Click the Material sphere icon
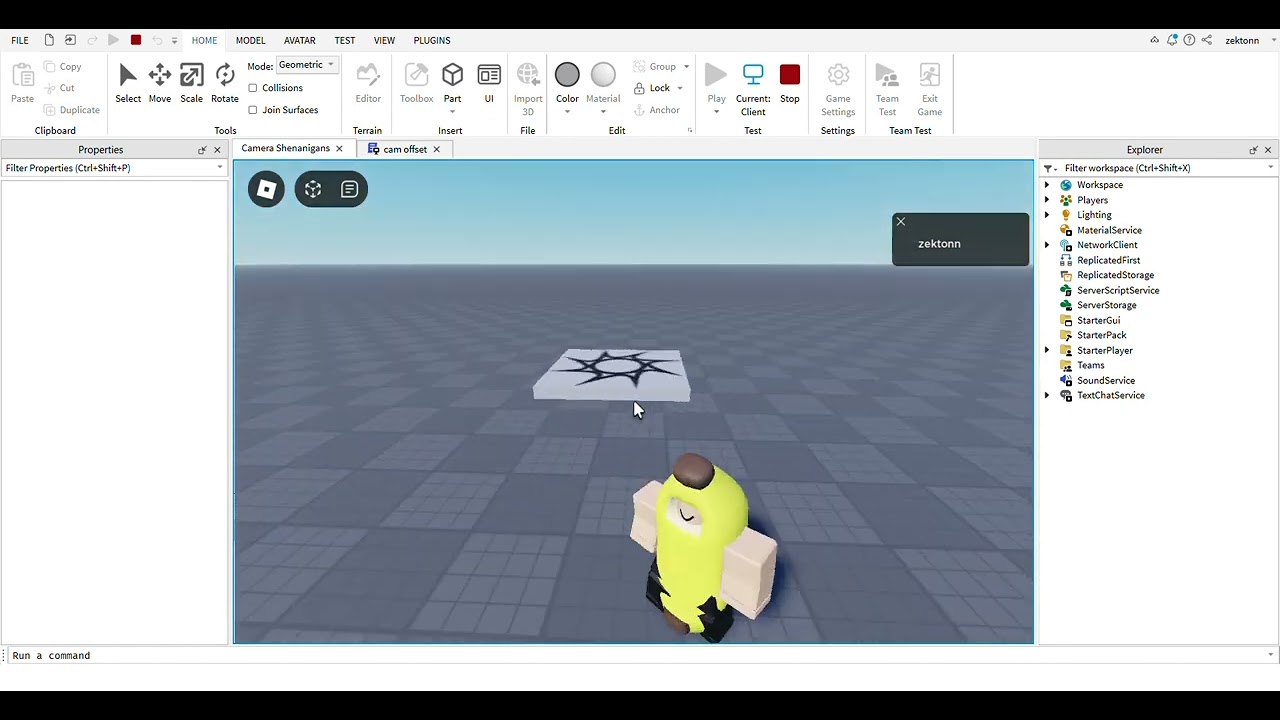This screenshot has width=1280, height=720. 603,75
